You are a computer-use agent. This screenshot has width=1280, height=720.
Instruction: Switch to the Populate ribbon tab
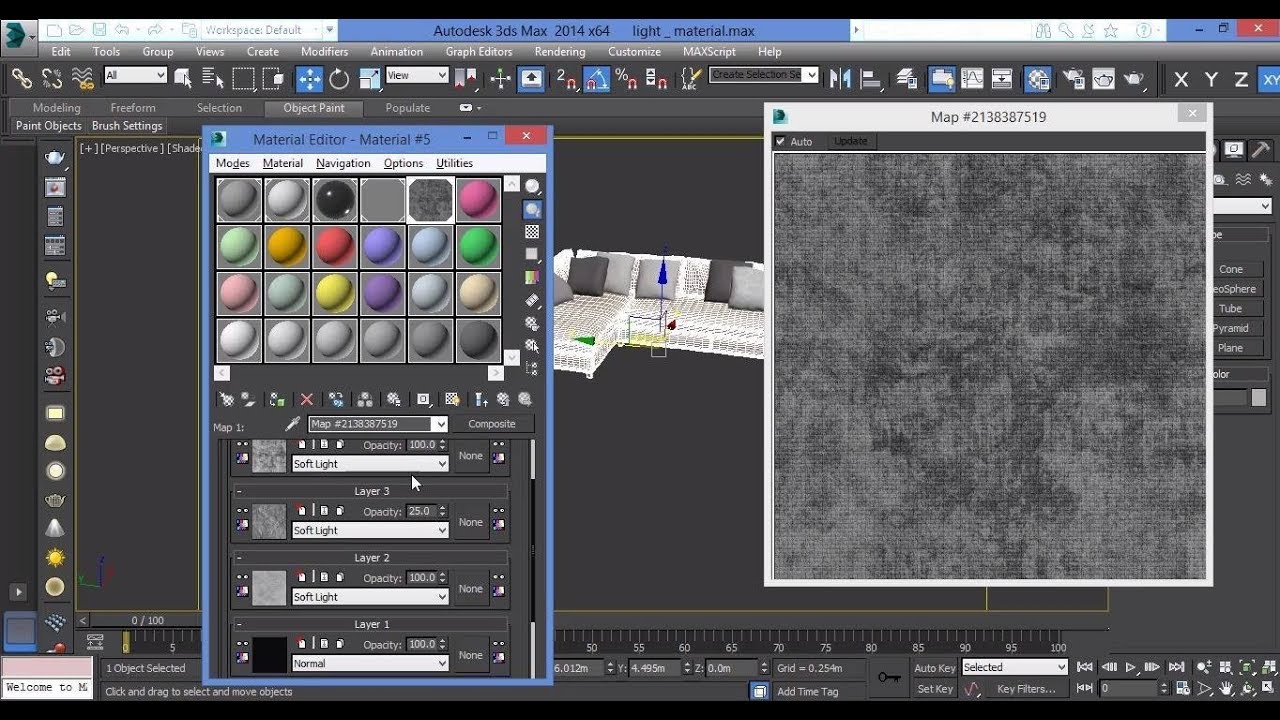pyautogui.click(x=408, y=108)
